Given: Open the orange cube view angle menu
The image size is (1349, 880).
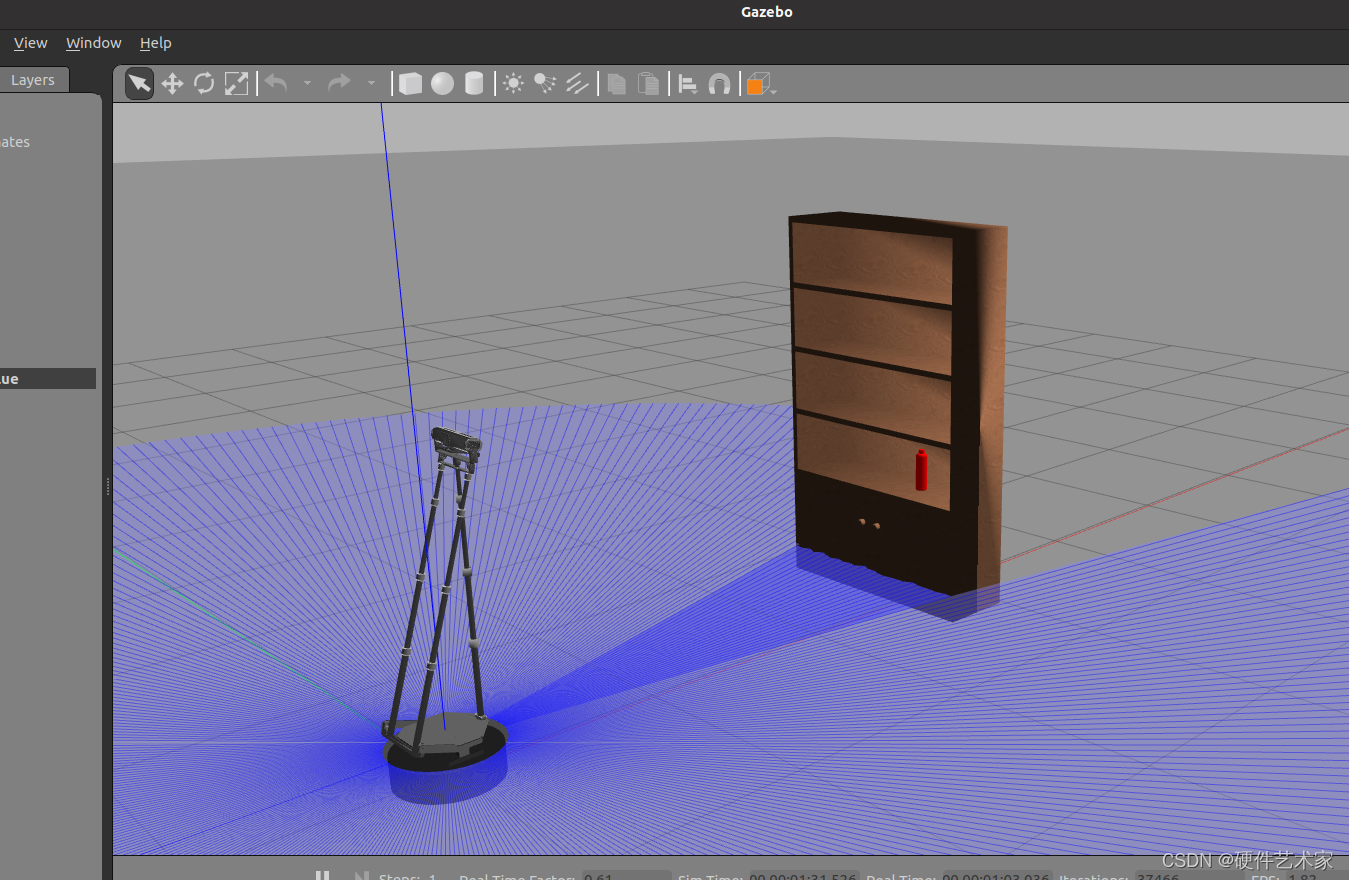Looking at the screenshot, I should [x=761, y=85].
